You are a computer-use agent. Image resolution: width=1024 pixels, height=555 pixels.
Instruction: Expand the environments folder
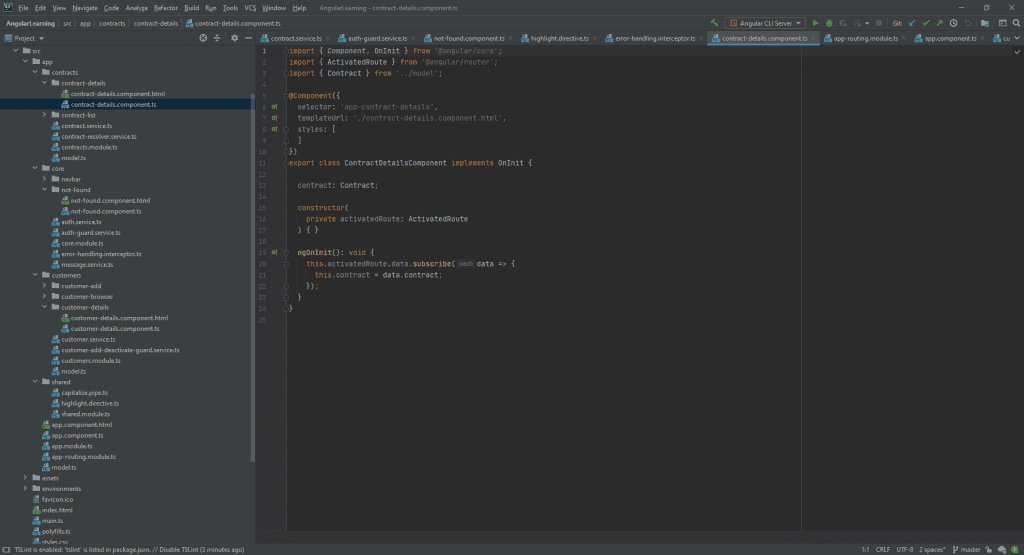(25, 488)
